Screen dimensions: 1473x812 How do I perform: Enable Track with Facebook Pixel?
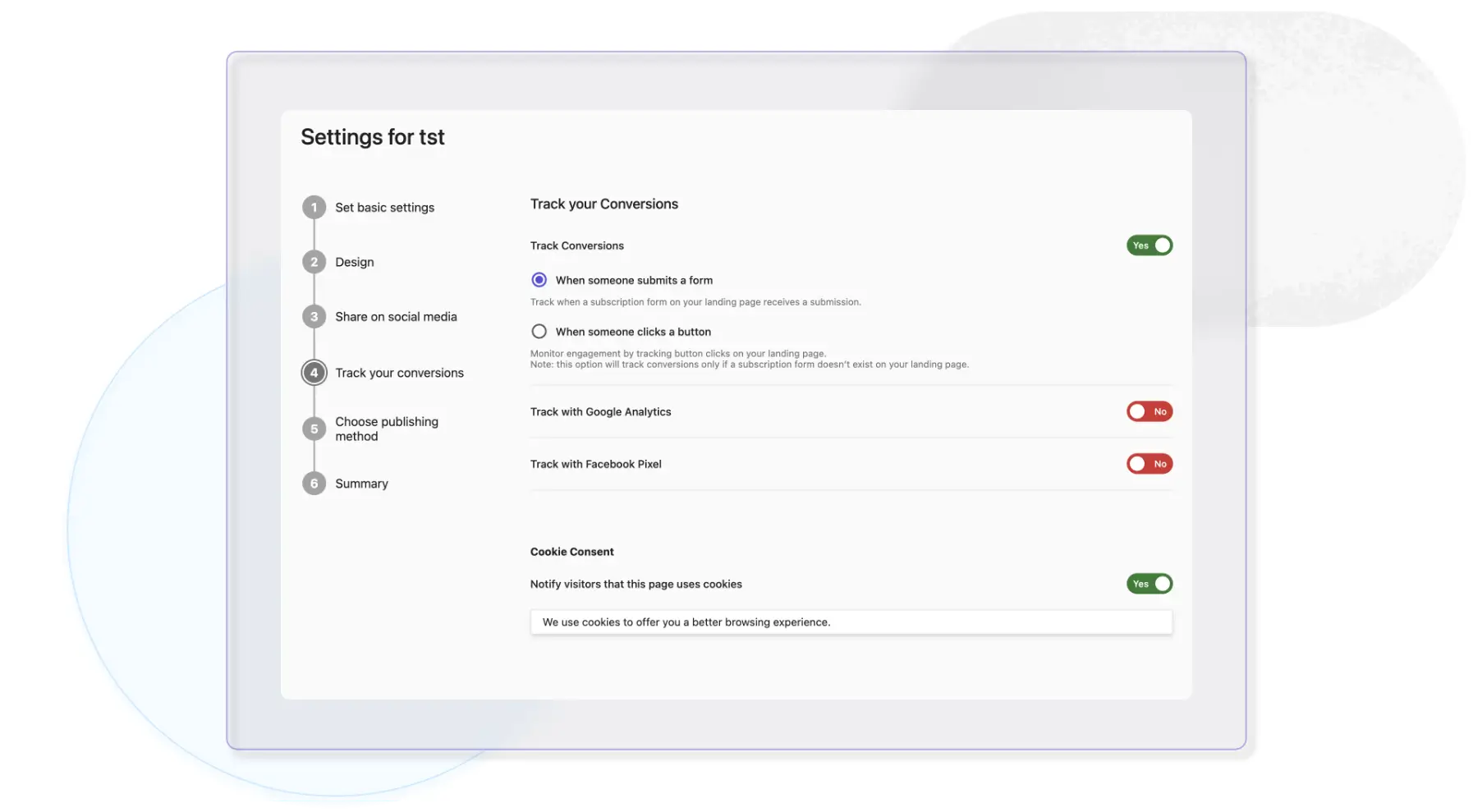(x=1149, y=463)
